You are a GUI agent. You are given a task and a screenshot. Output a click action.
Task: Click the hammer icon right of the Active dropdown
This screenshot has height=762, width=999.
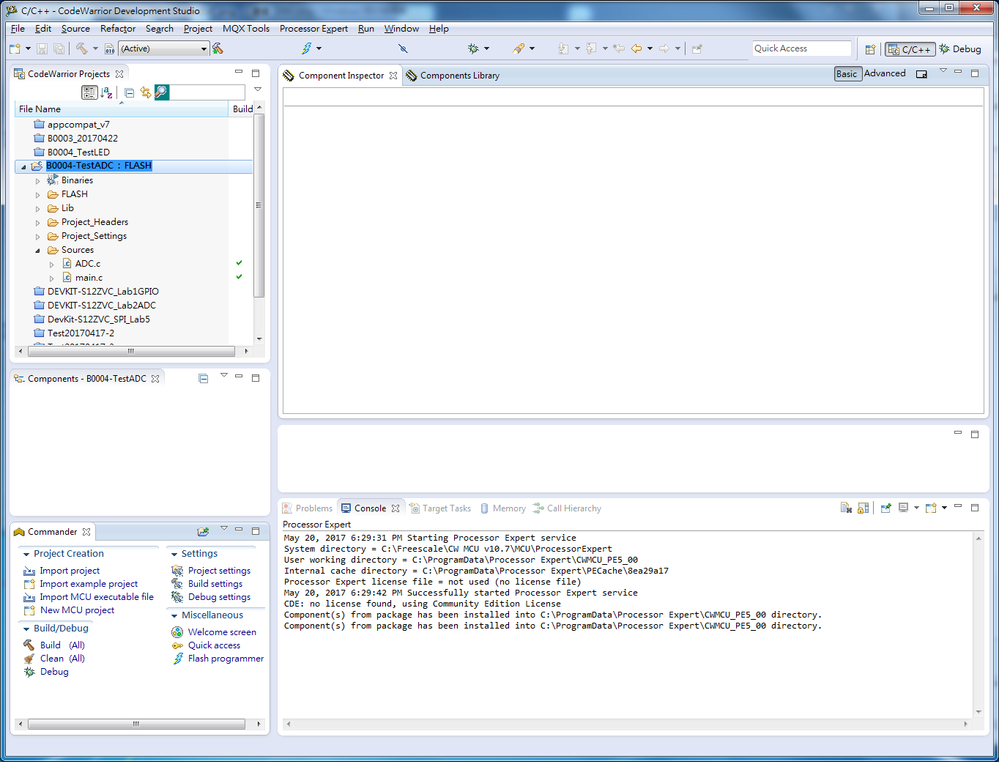tap(218, 48)
